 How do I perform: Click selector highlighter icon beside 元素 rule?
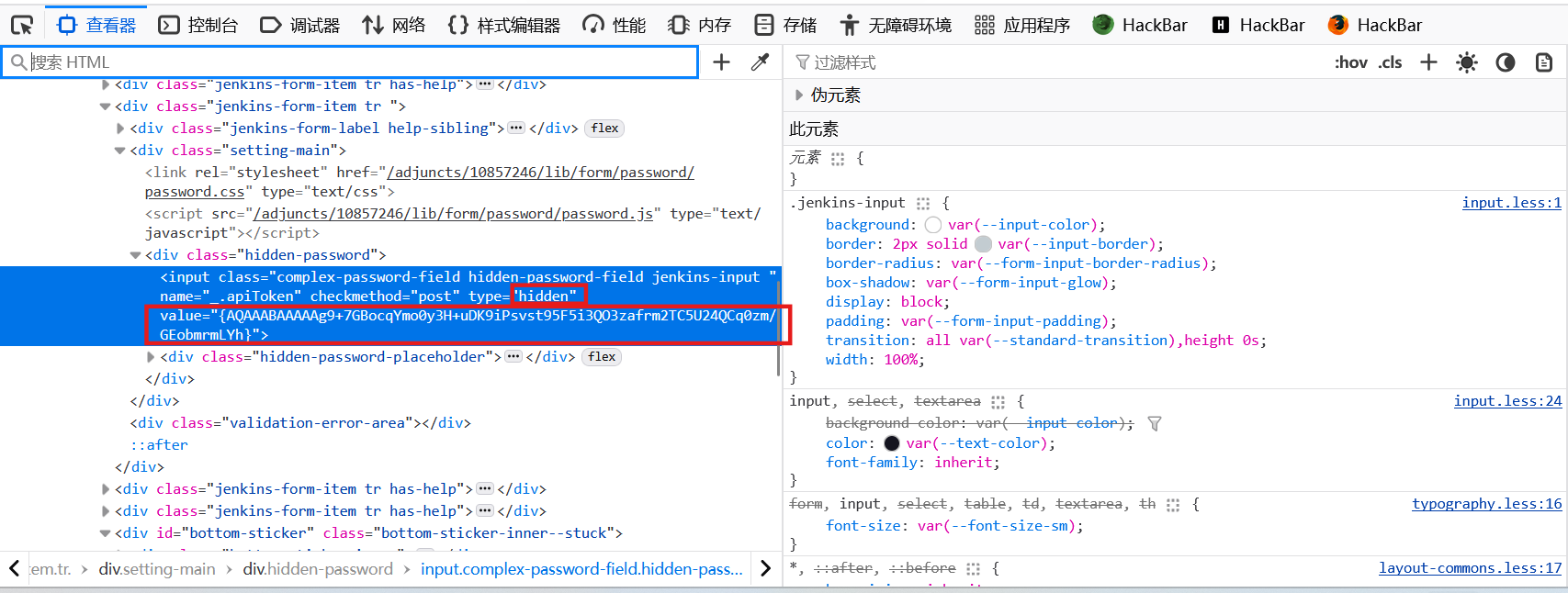(x=838, y=159)
